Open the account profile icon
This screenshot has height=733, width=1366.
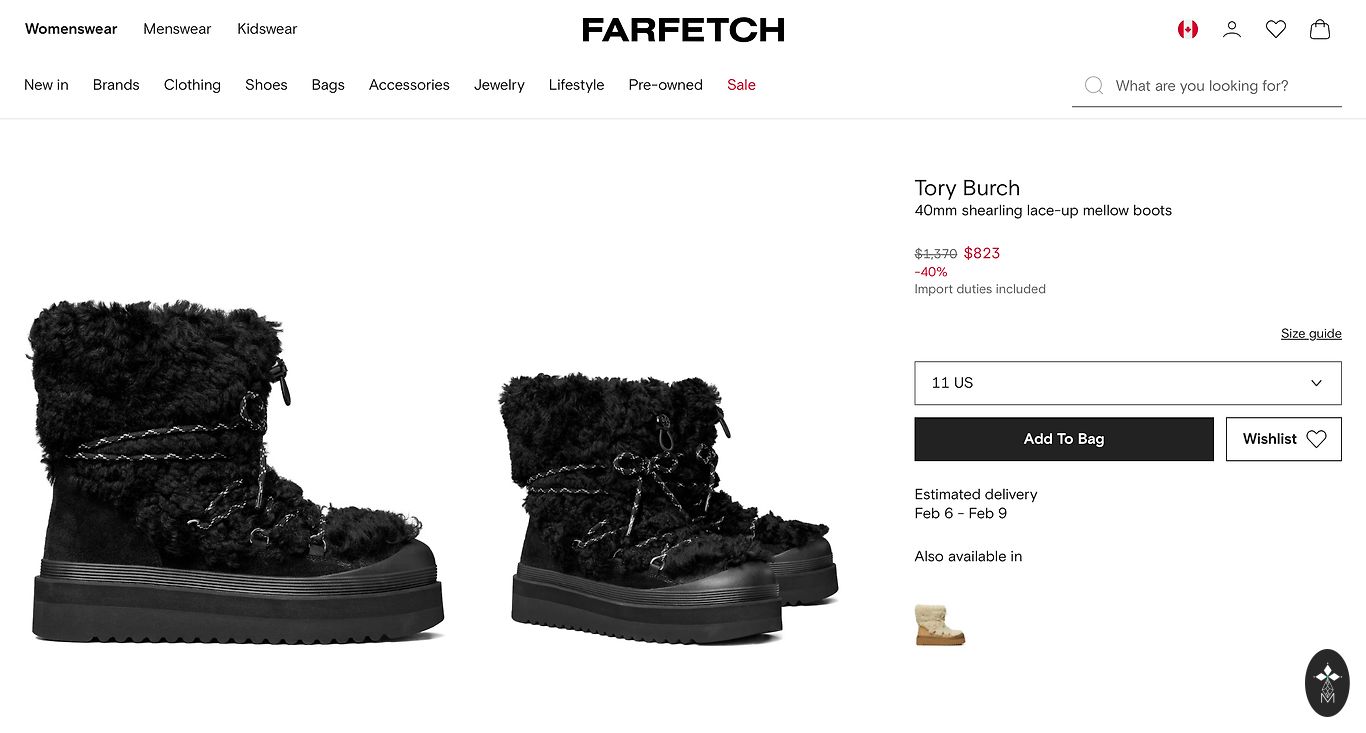click(1231, 29)
